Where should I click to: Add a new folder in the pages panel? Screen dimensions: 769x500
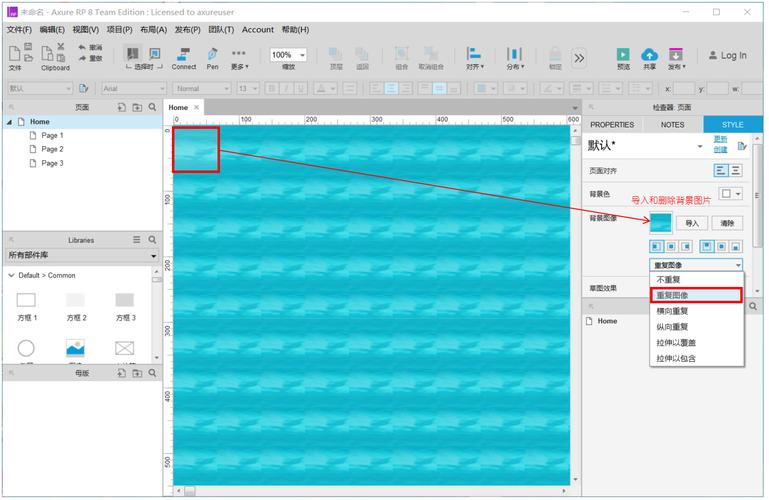tap(137, 107)
